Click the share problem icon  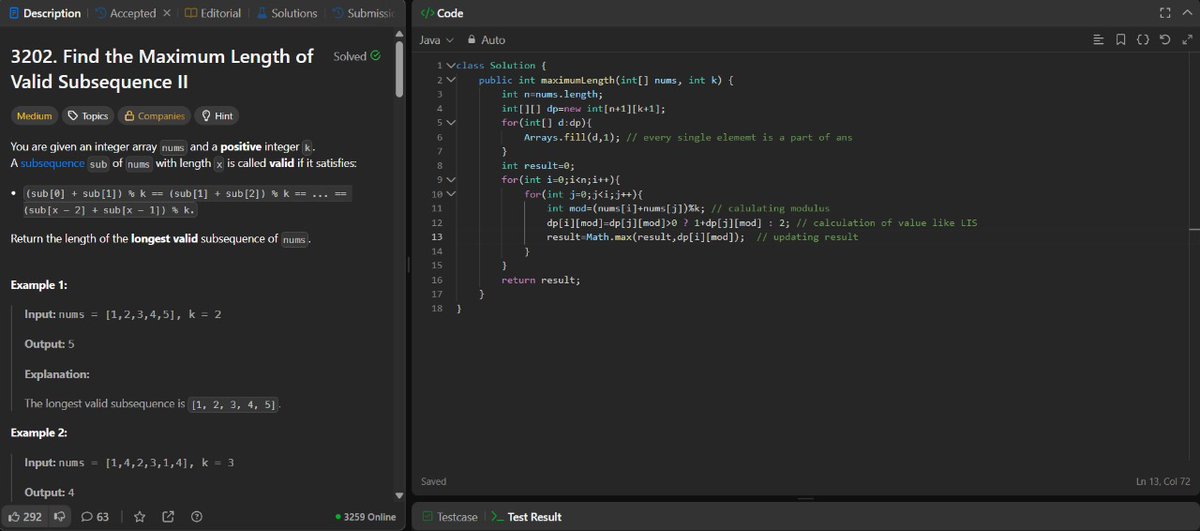(168, 516)
